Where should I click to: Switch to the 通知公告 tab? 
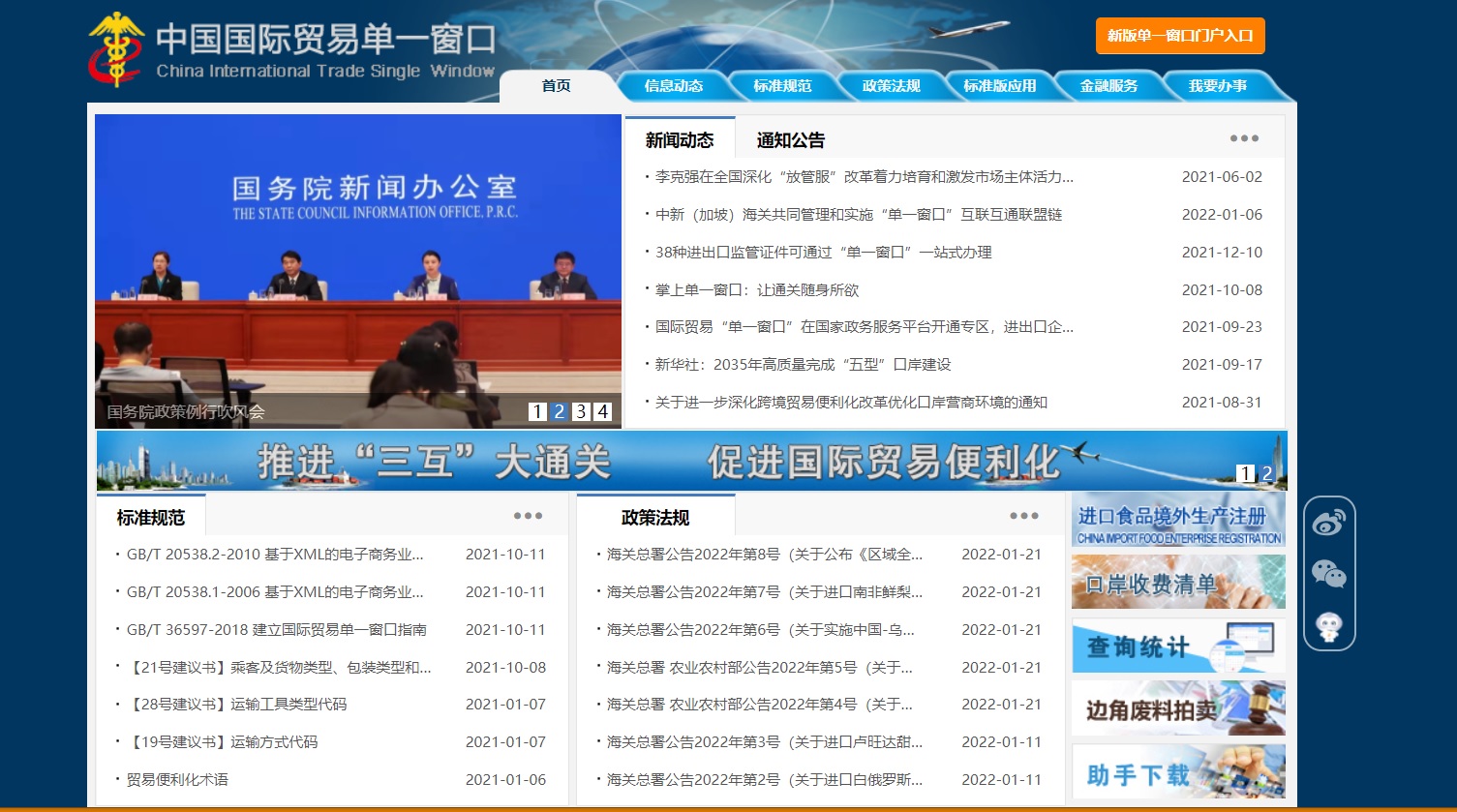click(790, 139)
